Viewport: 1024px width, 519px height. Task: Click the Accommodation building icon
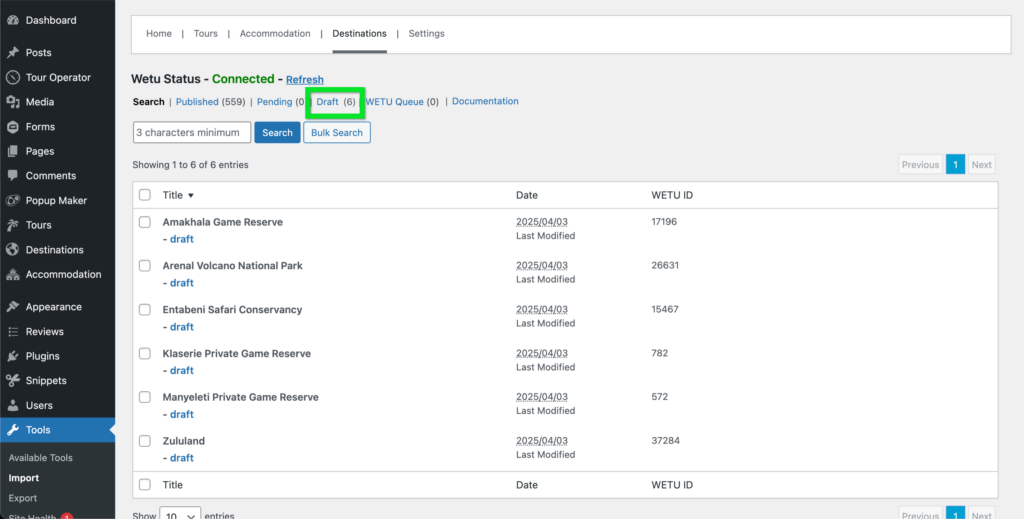12,274
